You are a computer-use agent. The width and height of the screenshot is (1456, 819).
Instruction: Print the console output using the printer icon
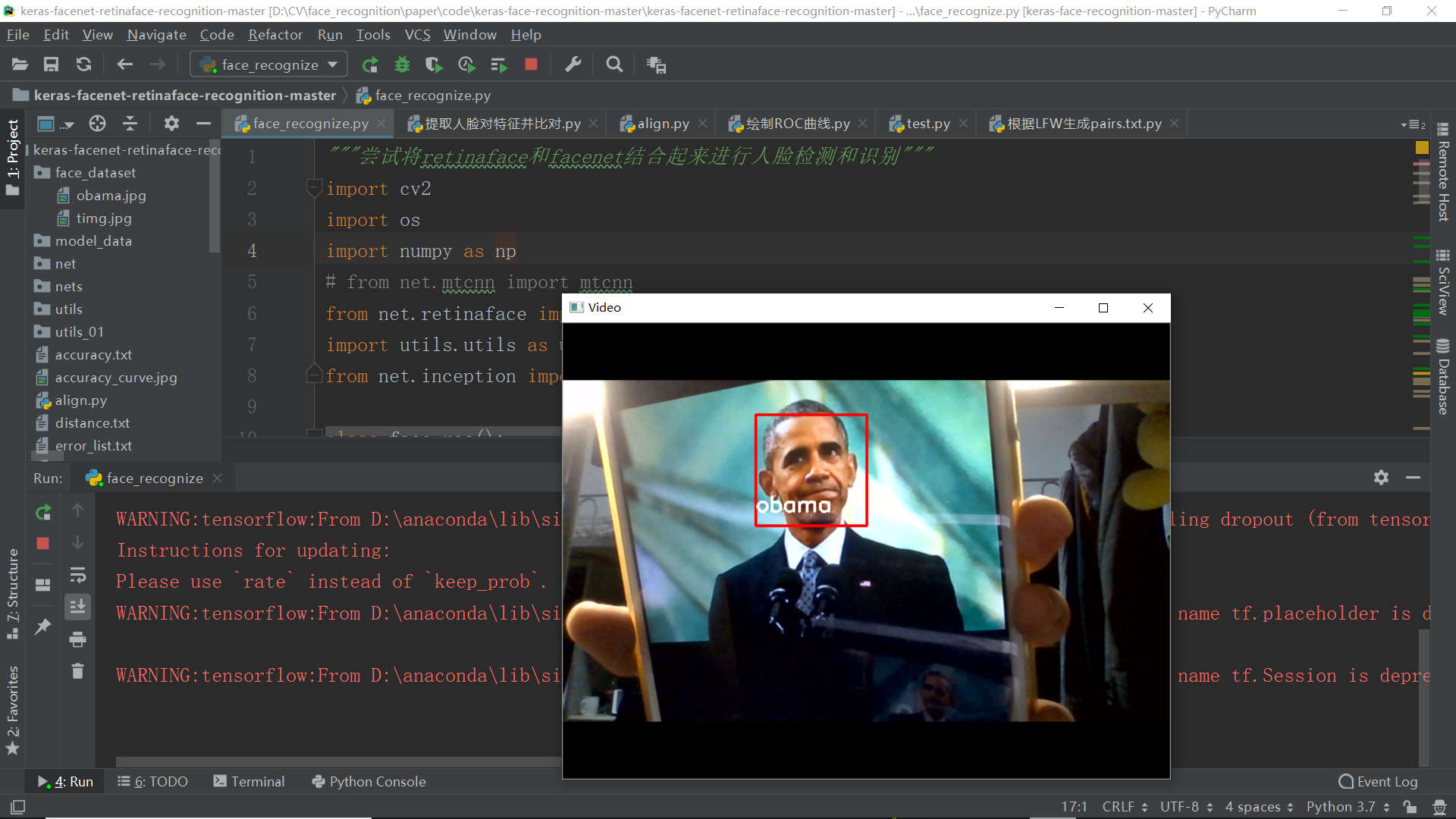point(77,639)
